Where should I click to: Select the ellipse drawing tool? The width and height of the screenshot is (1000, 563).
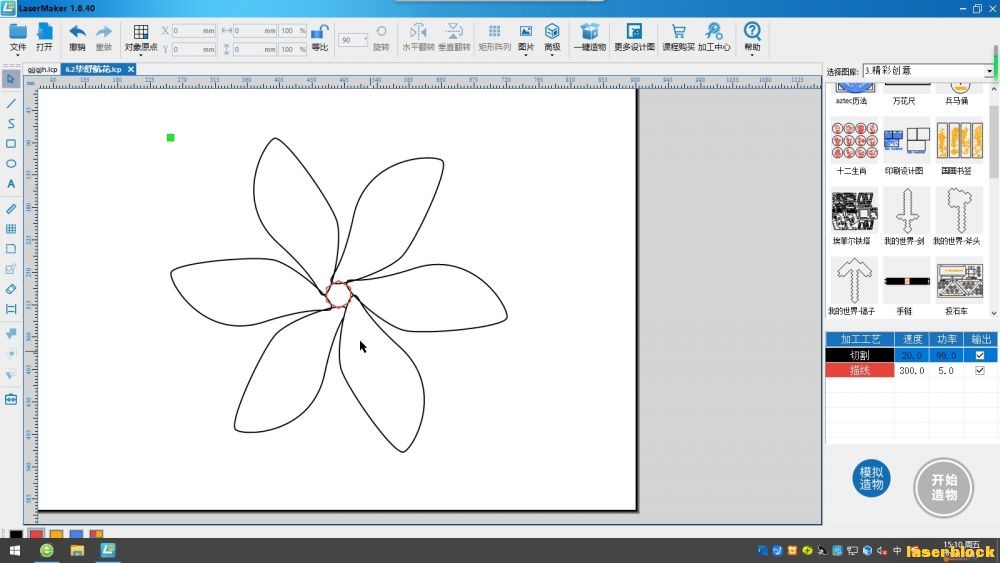click(x=11, y=164)
